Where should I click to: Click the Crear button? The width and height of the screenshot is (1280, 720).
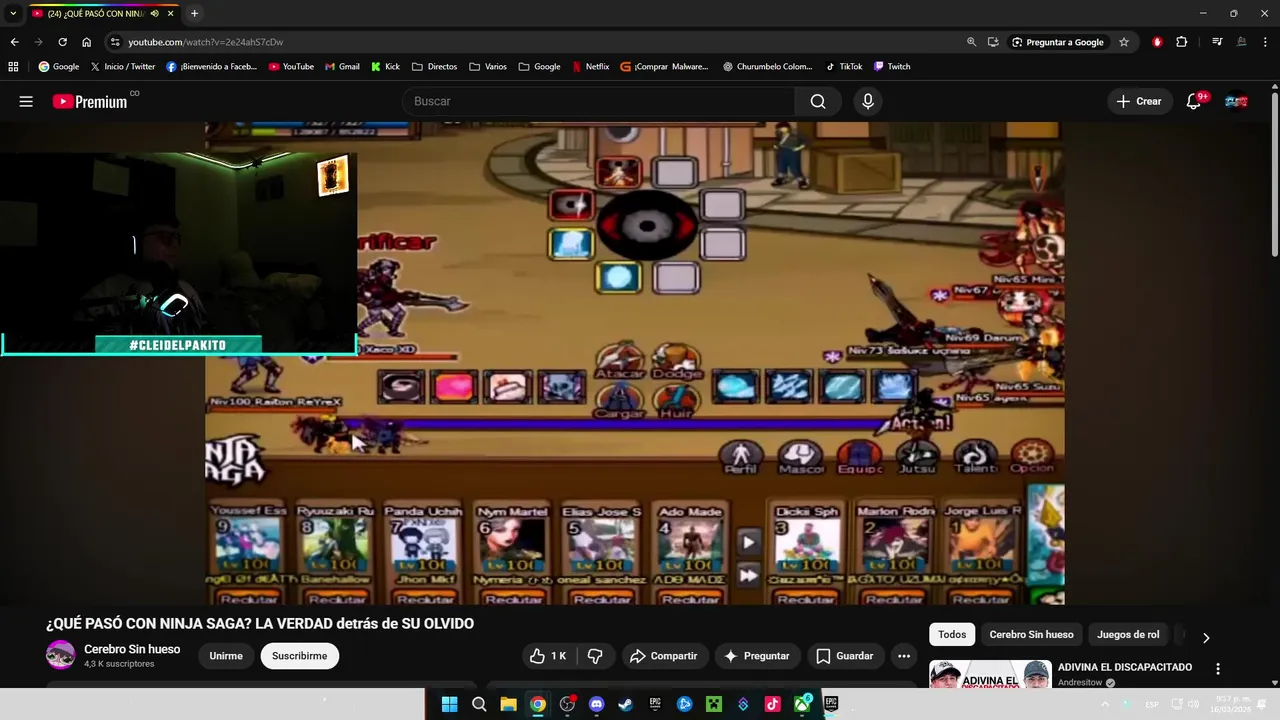tap(1139, 101)
